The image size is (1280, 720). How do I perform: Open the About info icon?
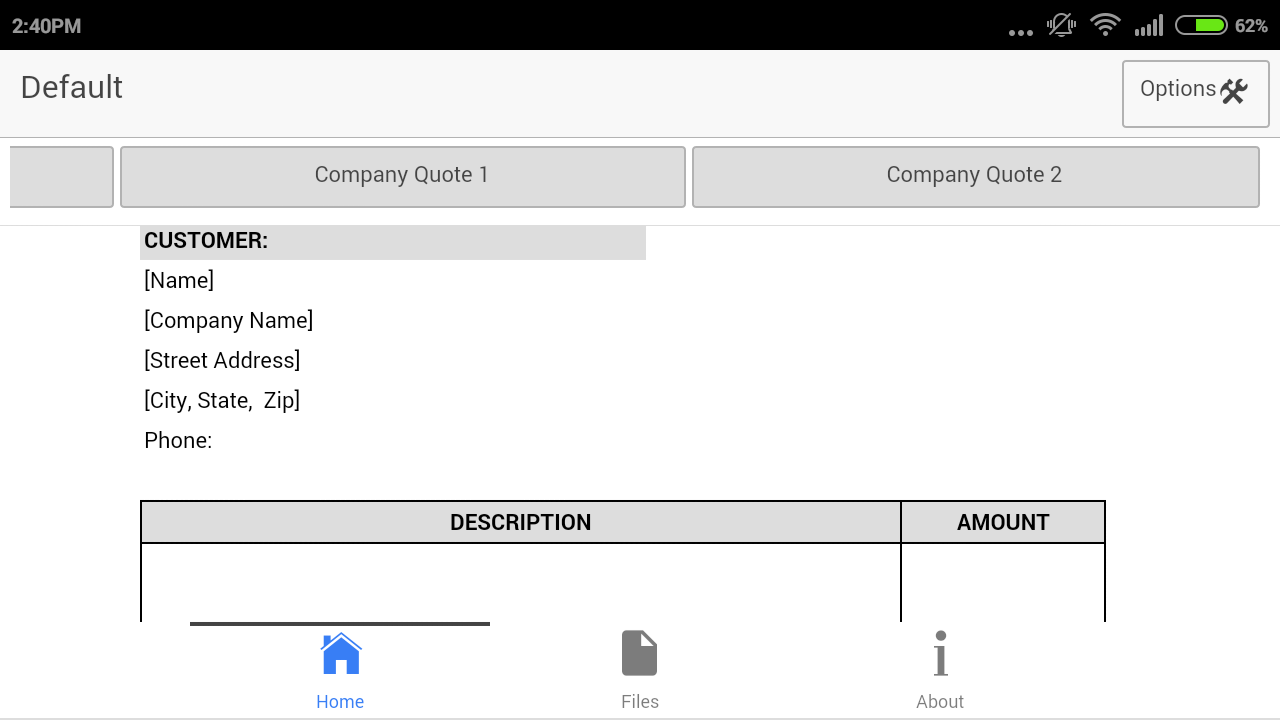(940, 655)
